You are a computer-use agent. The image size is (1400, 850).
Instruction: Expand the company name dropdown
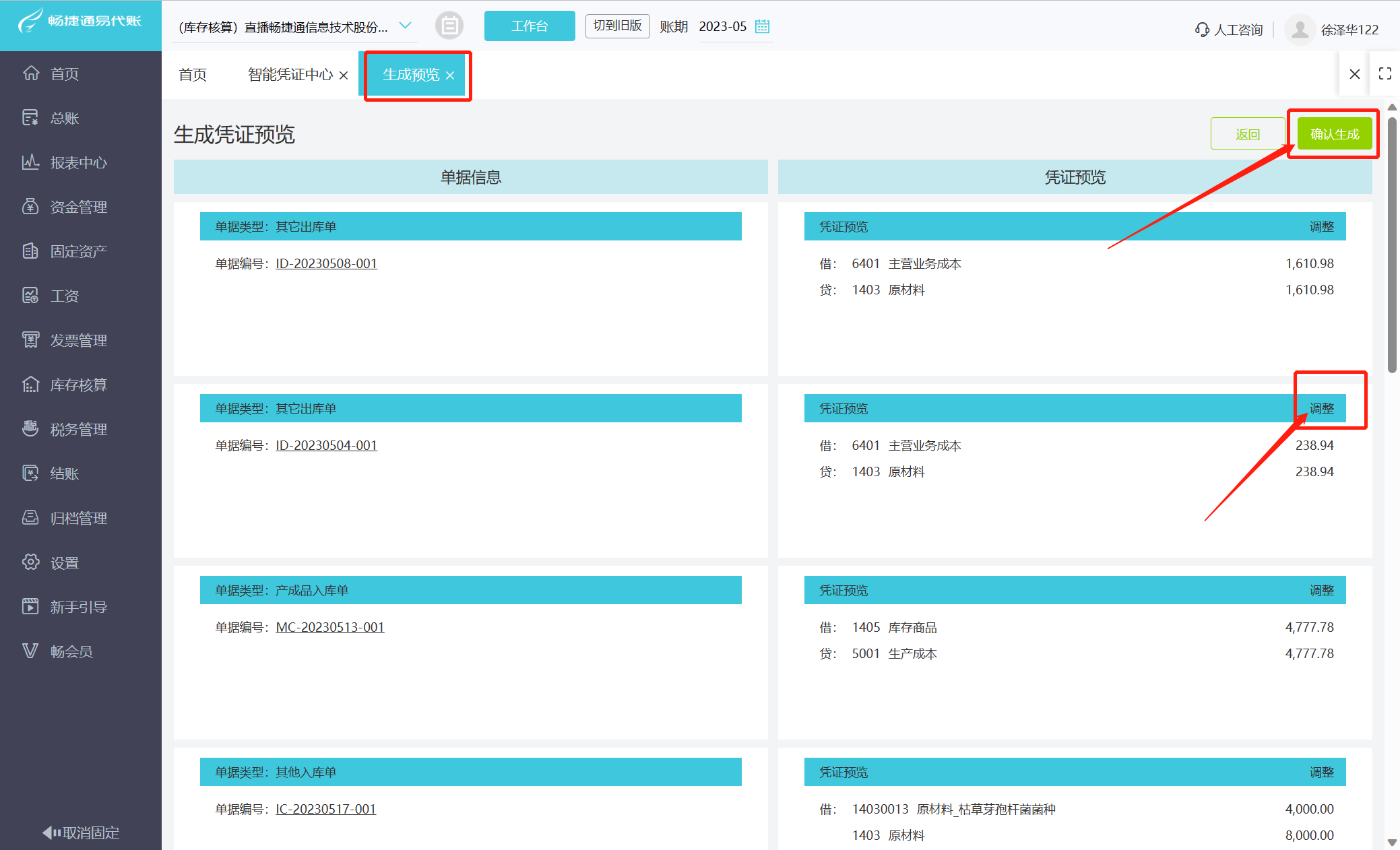coord(405,26)
